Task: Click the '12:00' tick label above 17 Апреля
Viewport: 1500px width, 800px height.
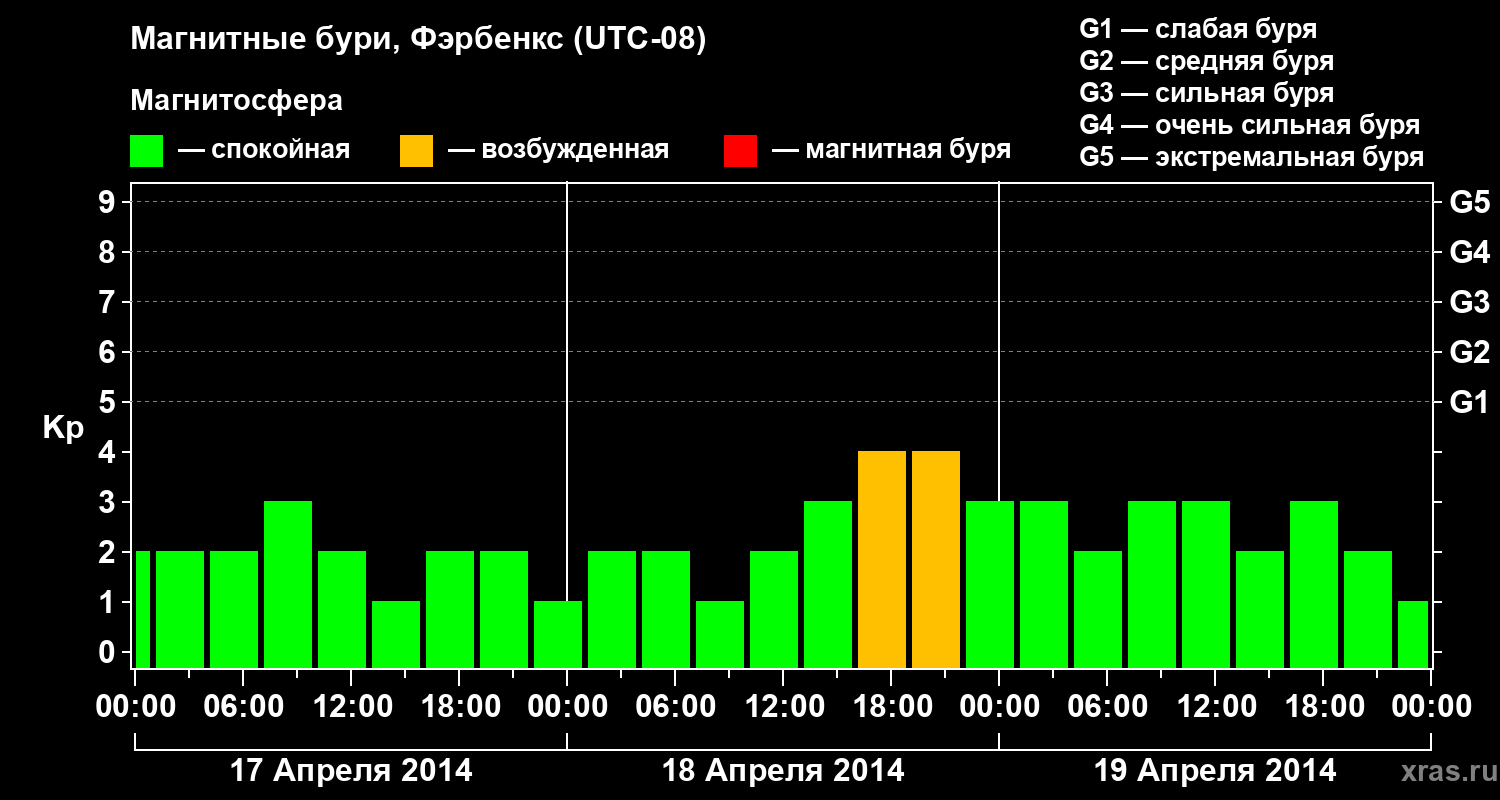Action: click(351, 706)
